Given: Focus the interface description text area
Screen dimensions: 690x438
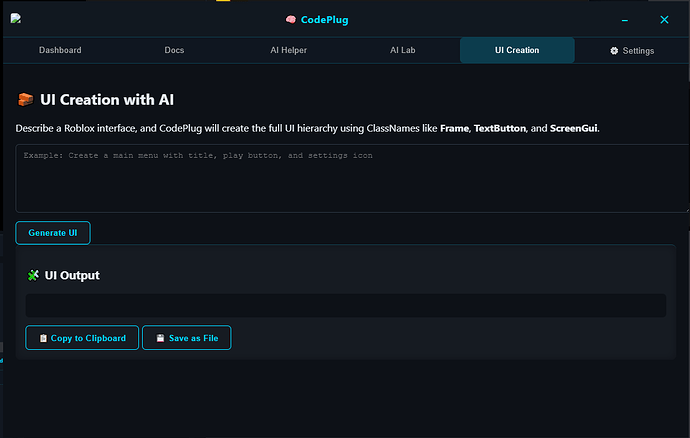Looking at the screenshot, I should click(x=350, y=178).
